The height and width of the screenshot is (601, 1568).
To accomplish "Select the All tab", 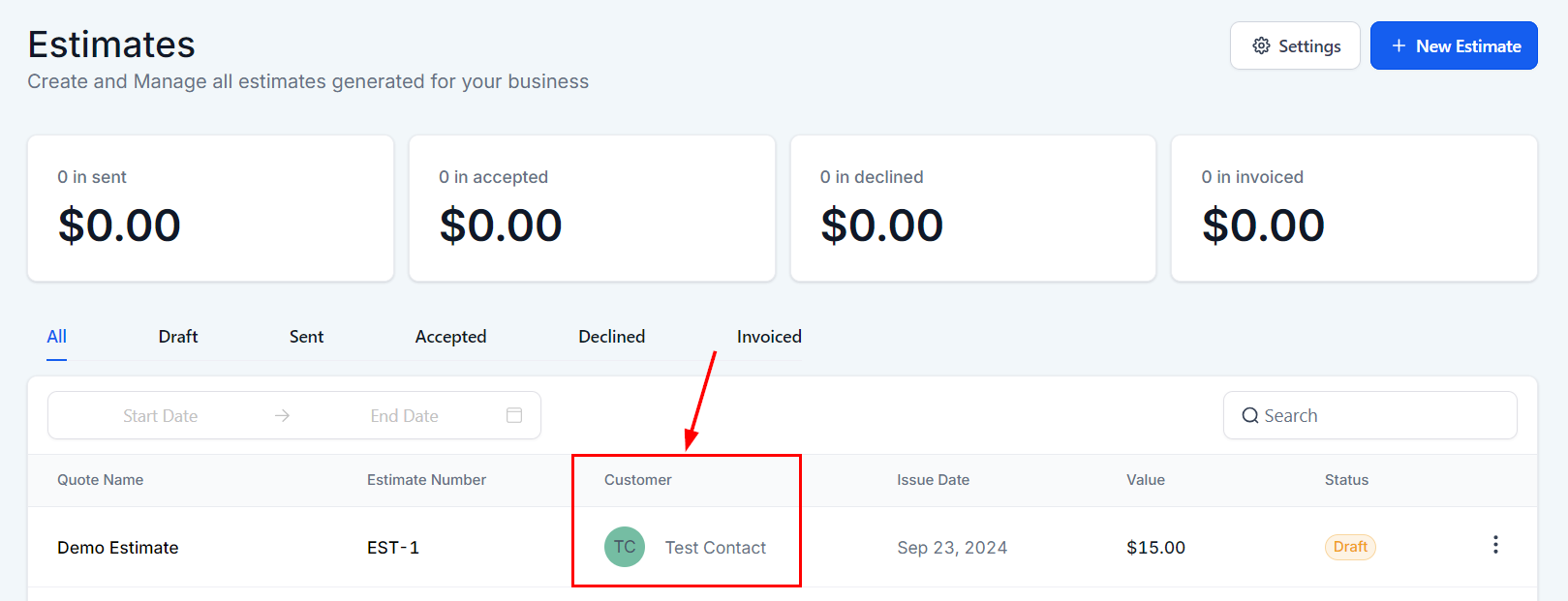I will 57,337.
